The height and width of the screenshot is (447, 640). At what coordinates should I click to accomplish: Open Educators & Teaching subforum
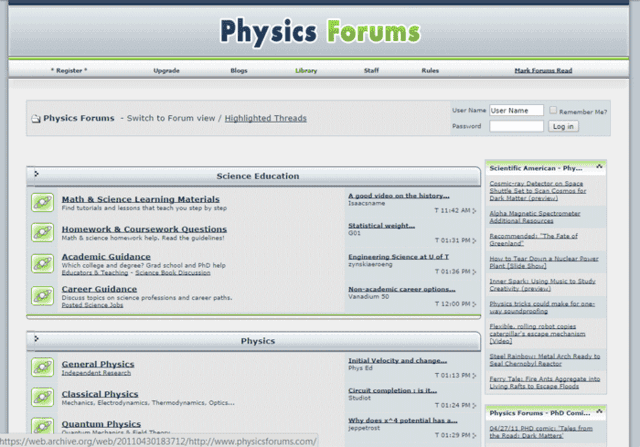click(95, 273)
